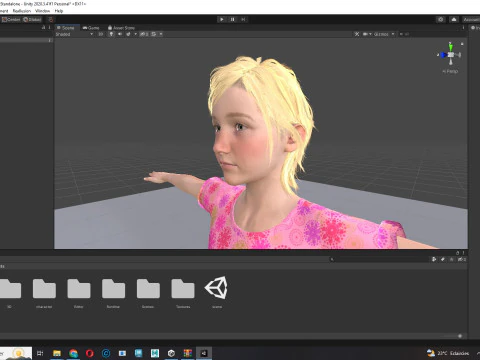Click the Project search field

[x=378, y=259]
